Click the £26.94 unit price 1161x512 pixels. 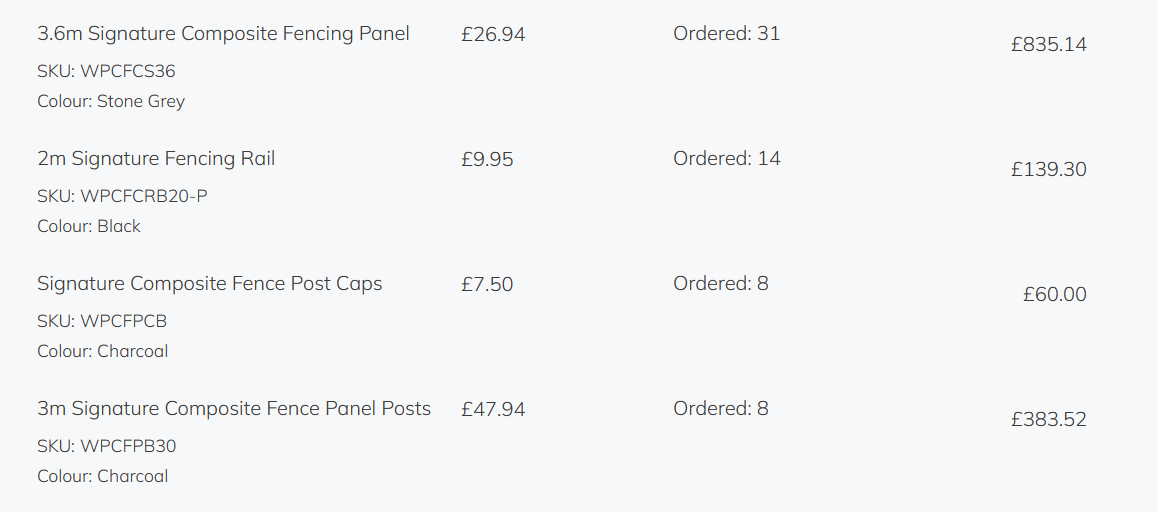click(493, 35)
